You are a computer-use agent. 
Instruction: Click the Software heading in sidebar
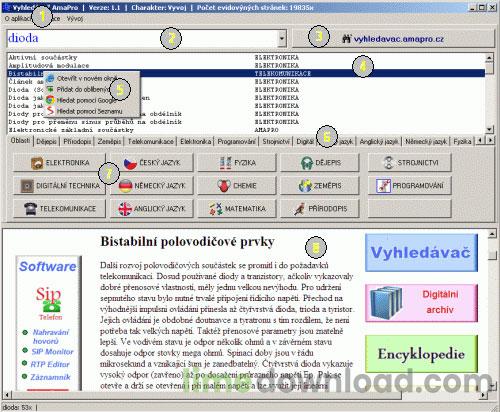pos(48,266)
